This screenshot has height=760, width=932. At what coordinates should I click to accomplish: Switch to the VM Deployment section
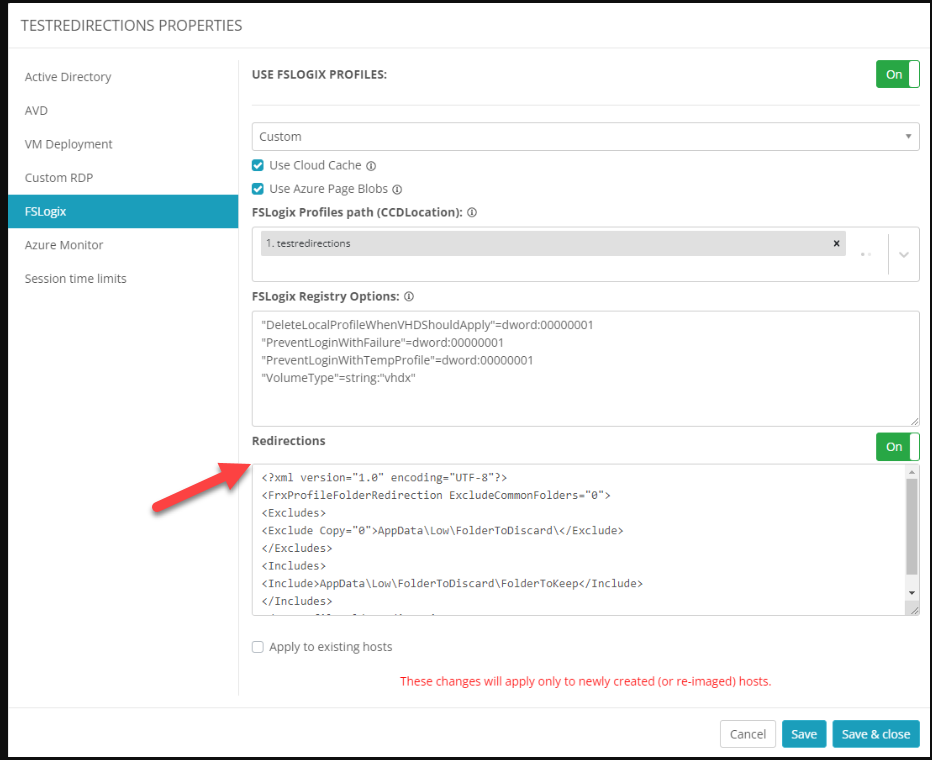click(69, 144)
